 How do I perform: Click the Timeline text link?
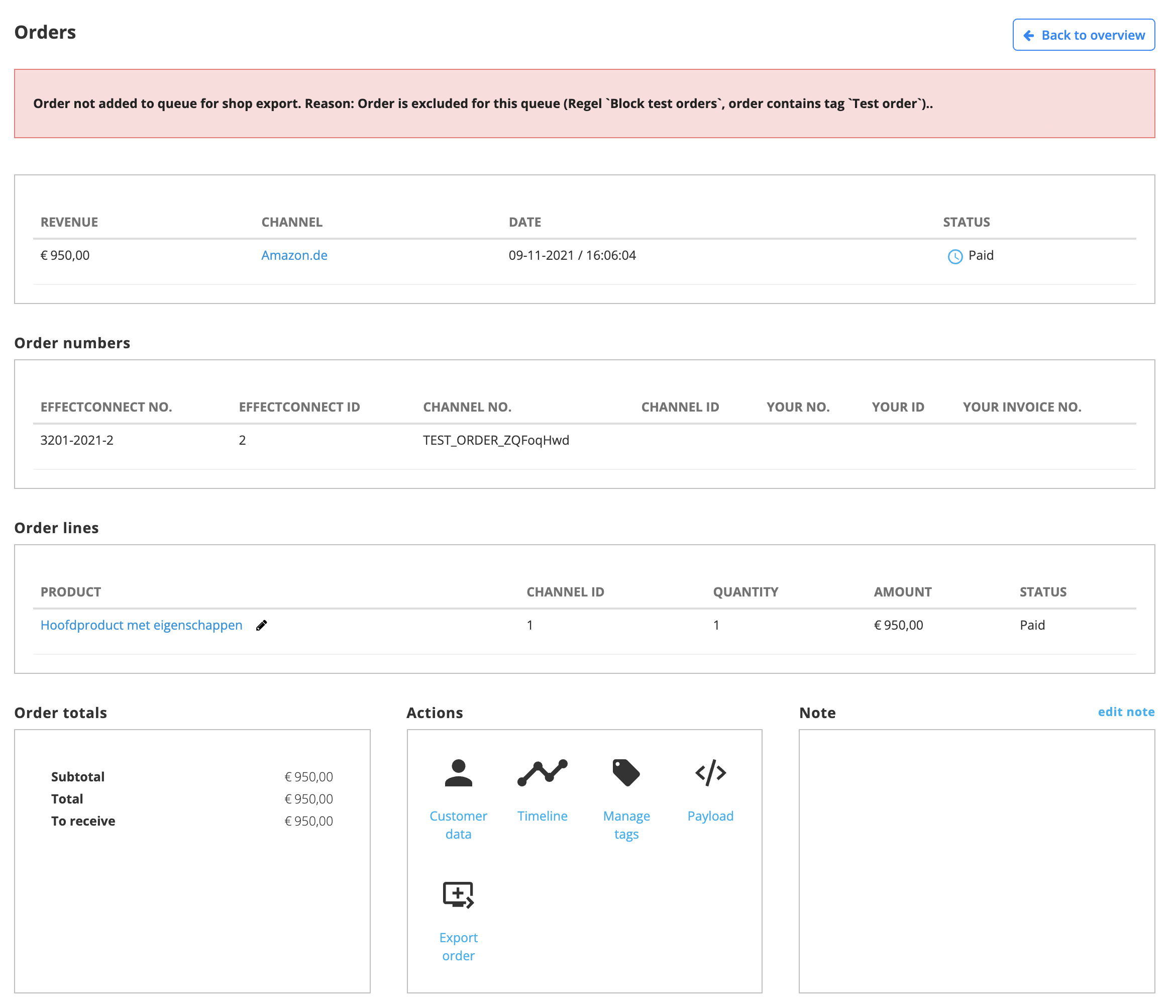coord(542,816)
